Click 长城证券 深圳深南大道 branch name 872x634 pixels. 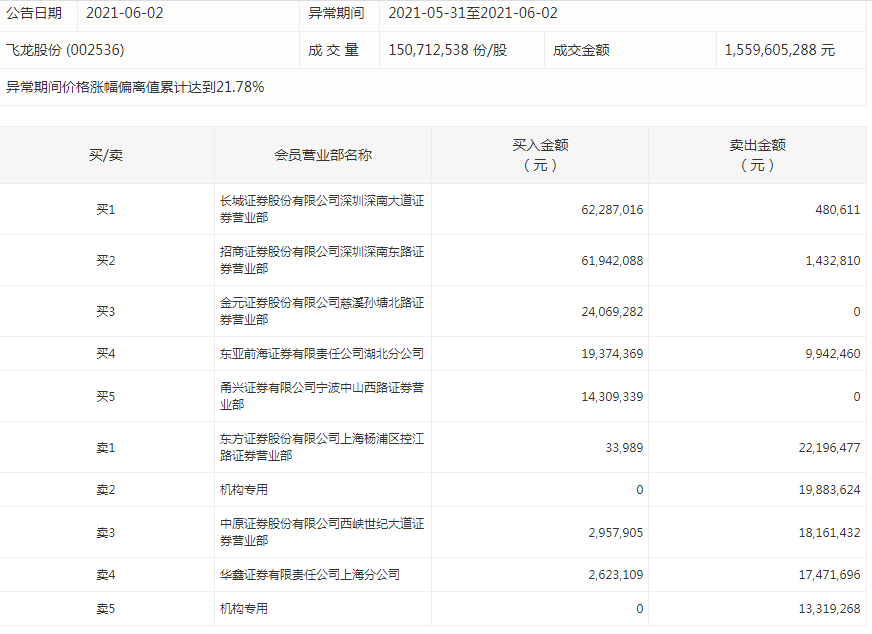click(322, 209)
